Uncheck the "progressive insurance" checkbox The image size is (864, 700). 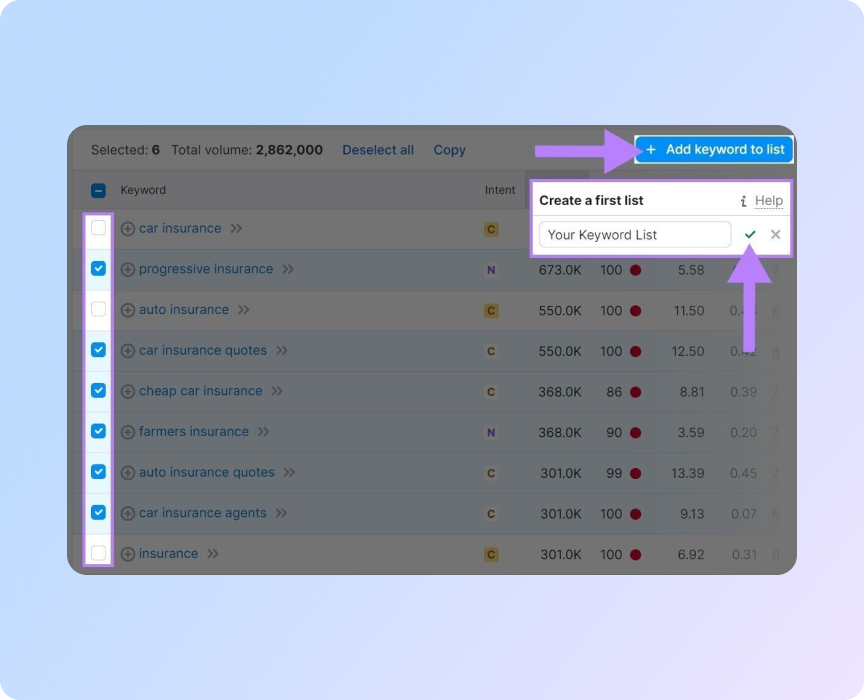point(98,268)
